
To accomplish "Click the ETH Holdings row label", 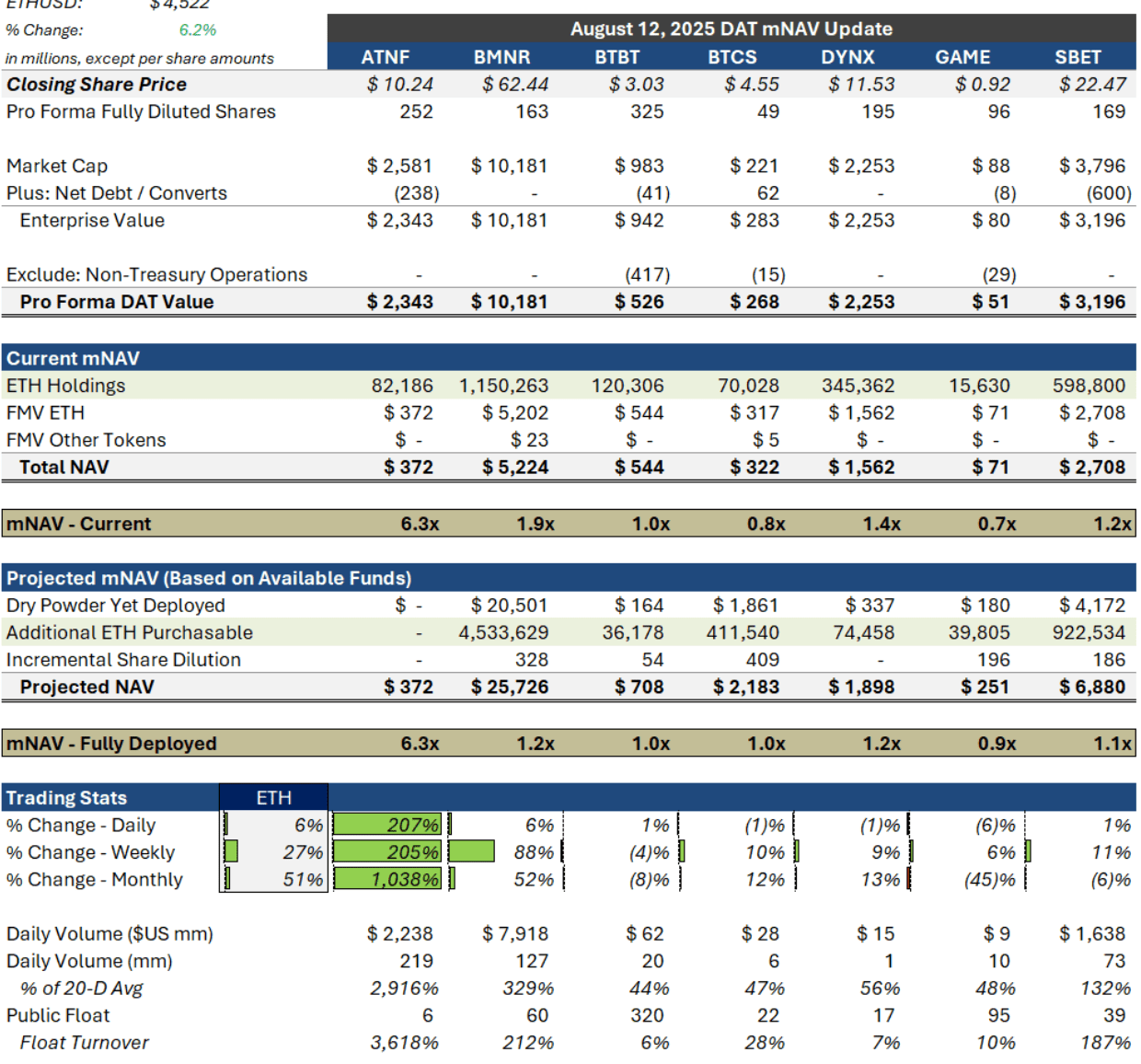I will point(65,386).
